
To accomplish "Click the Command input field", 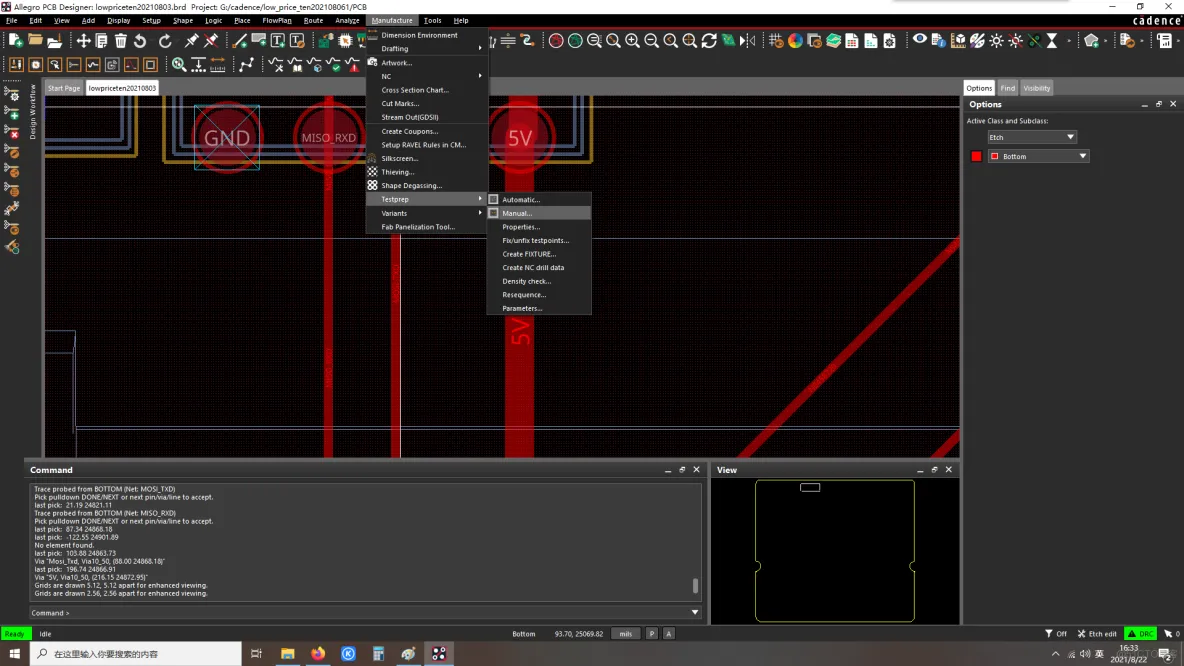I will [x=365, y=612].
